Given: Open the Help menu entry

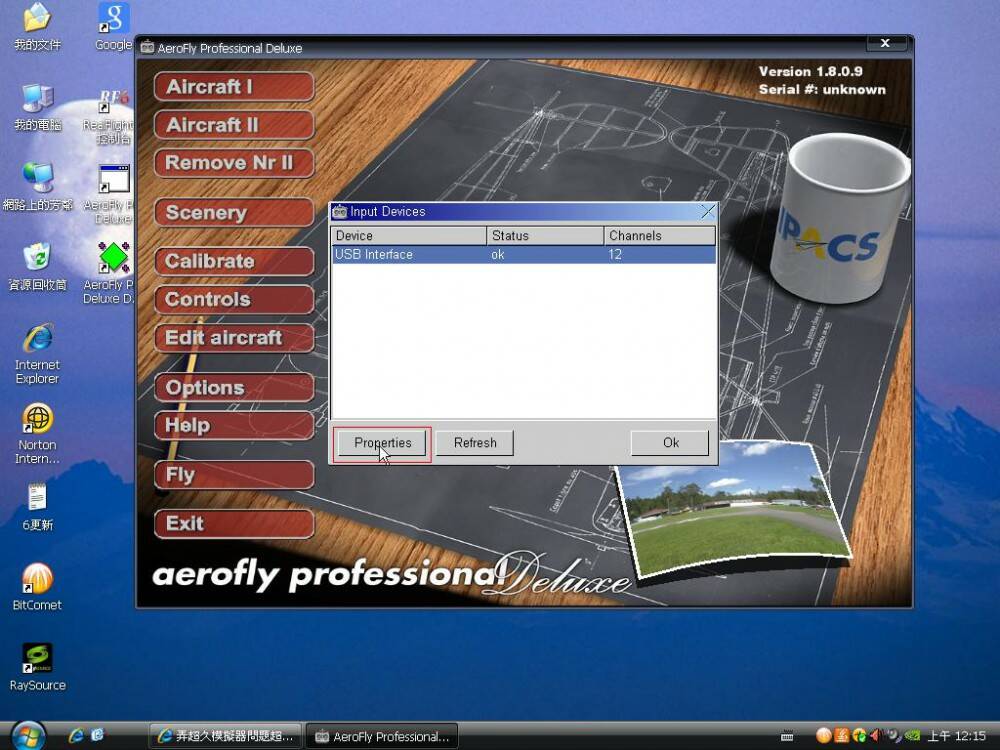Looking at the screenshot, I should click(x=234, y=425).
